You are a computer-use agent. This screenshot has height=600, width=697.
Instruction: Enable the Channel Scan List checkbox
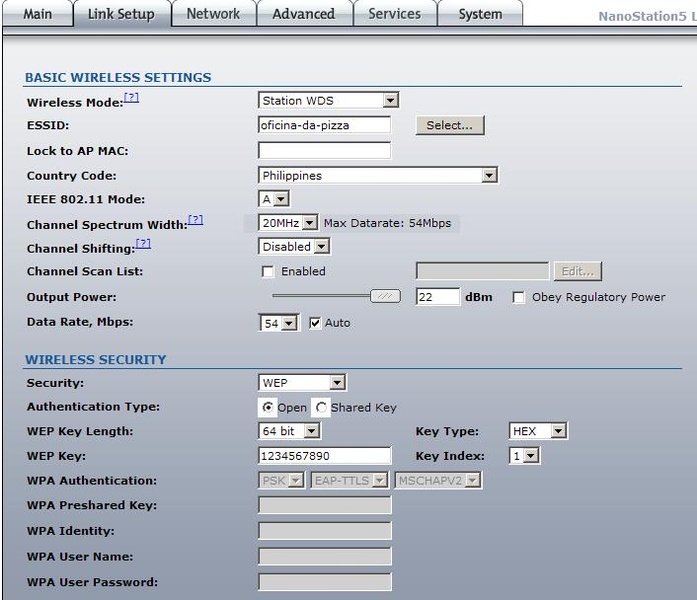[268, 272]
